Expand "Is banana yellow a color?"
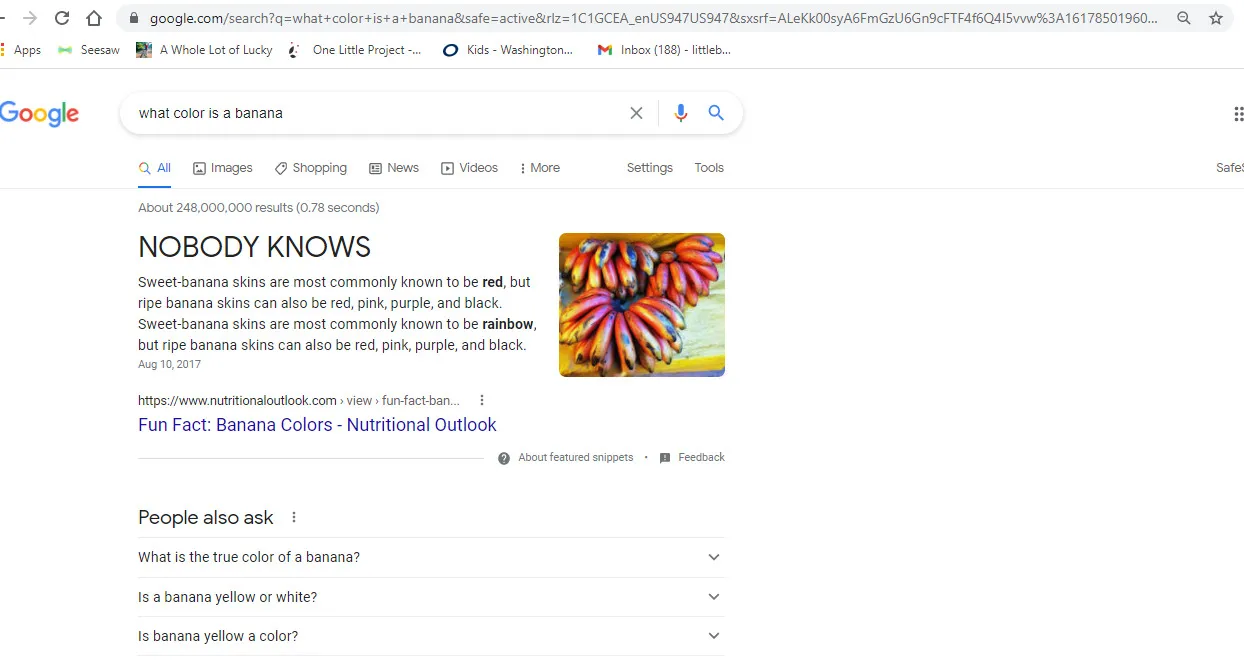This screenshot has width=1244, height=664. (x=431, y=636)
